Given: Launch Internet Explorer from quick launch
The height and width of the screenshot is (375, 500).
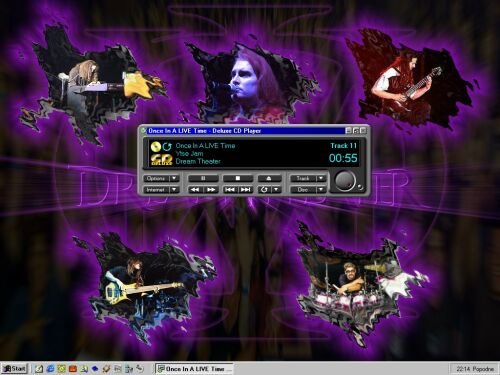Looking at the screenshot, I should click(x=50, y=369).
